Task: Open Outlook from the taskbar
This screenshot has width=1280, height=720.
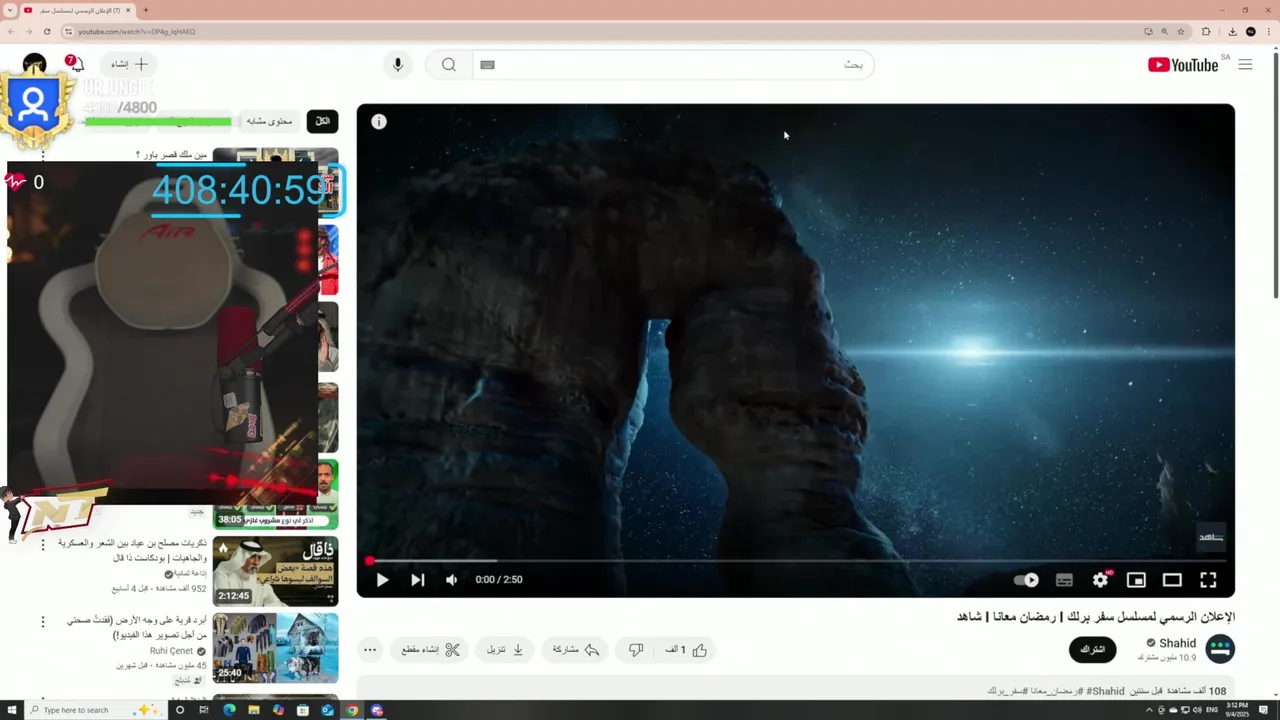Action: pos(327,710)
